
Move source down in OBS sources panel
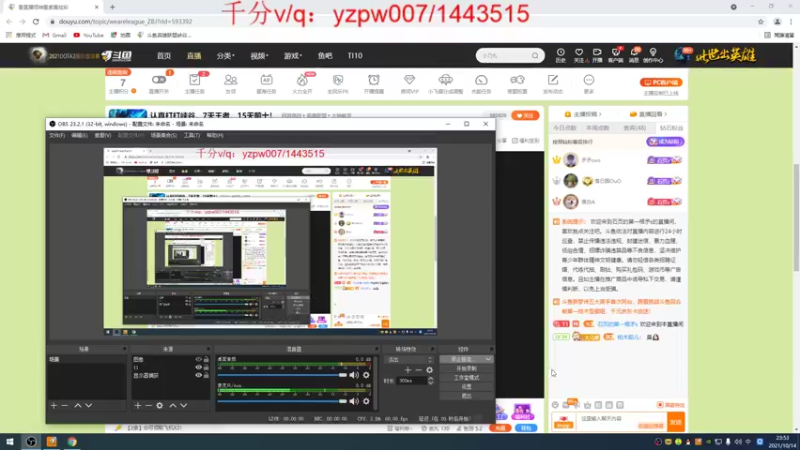pyautogui.click(x=184, y=405)
